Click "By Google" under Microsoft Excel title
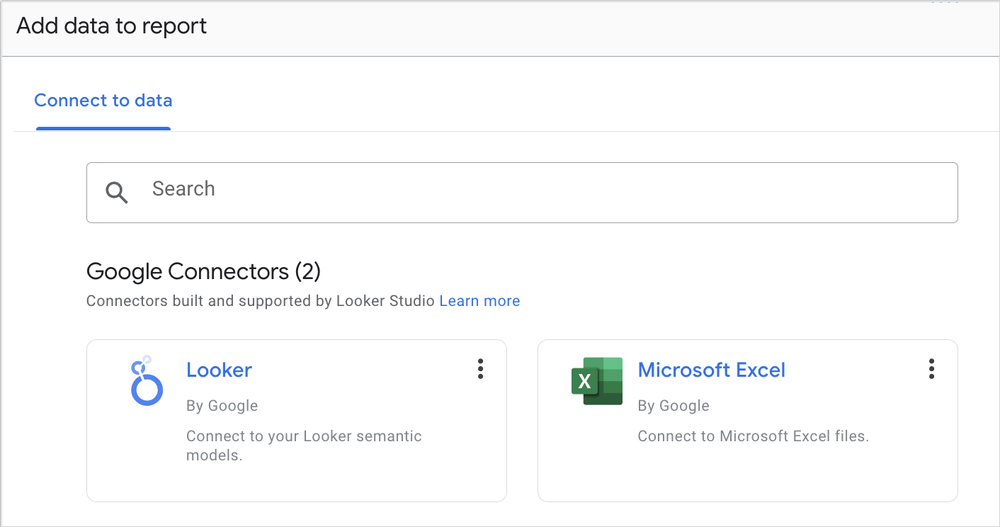 673,405
